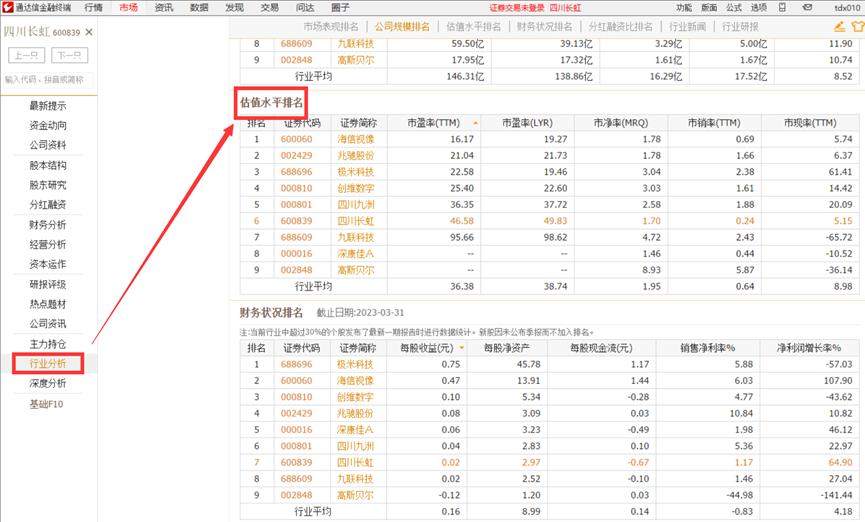The image size is (865, 522).
Task: Sort valuation table by 市净率(MRQ) column header
Action: tap(621, 123)
